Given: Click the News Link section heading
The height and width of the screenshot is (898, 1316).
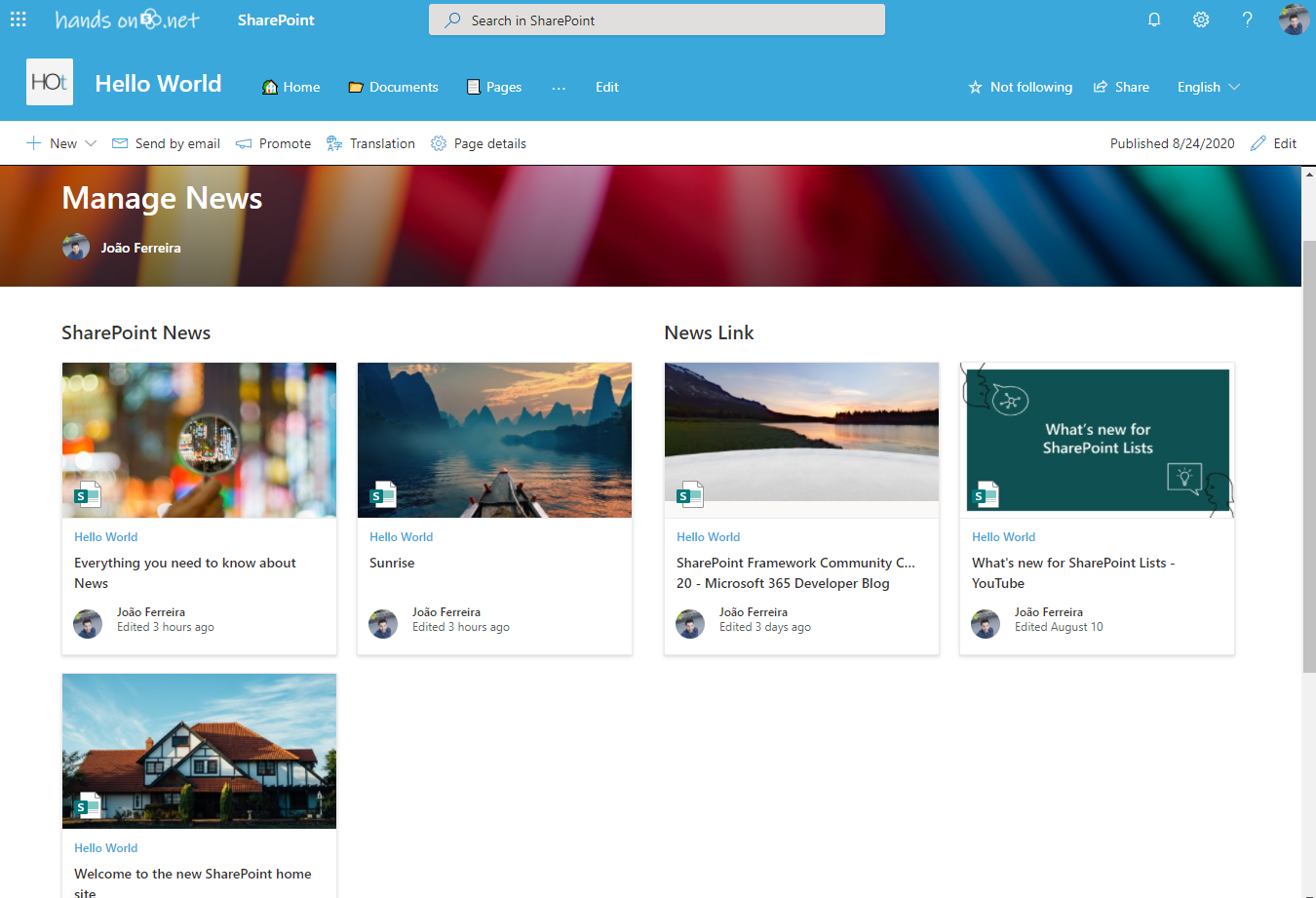Looking at the screenshot, I should click(x=709, y=332).
